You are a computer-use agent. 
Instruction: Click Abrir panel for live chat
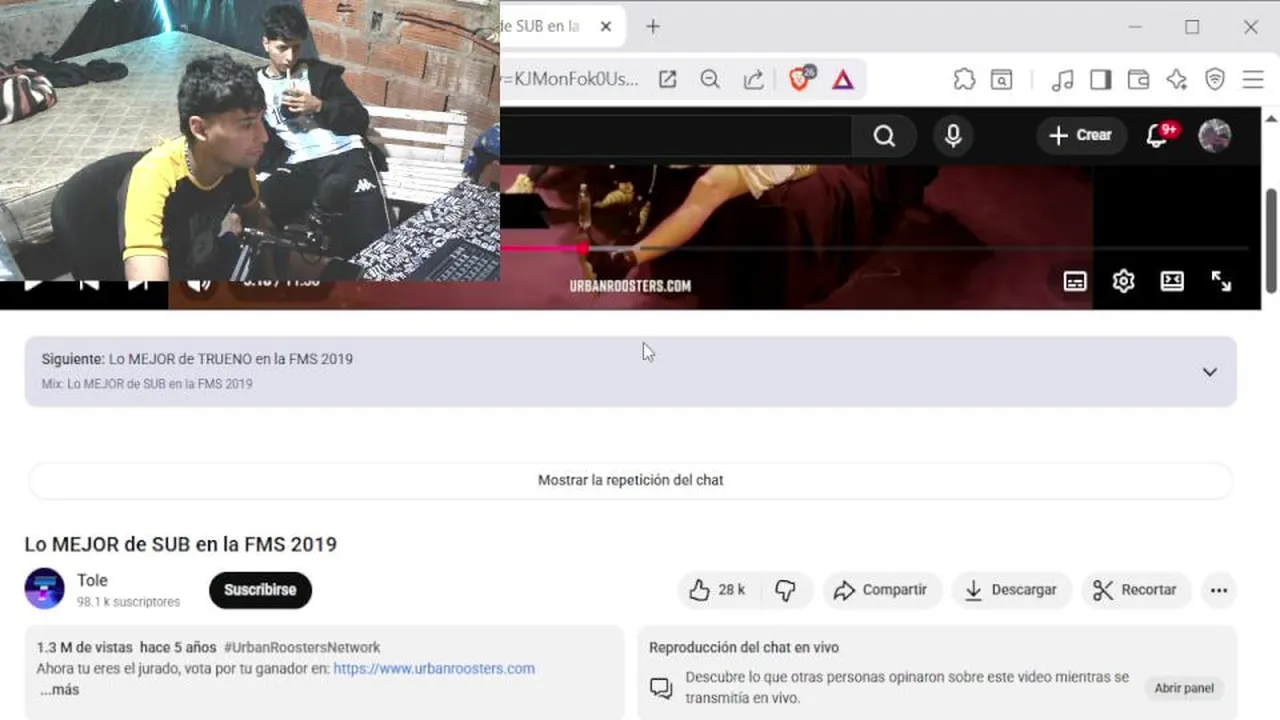tap(1184, 688)
